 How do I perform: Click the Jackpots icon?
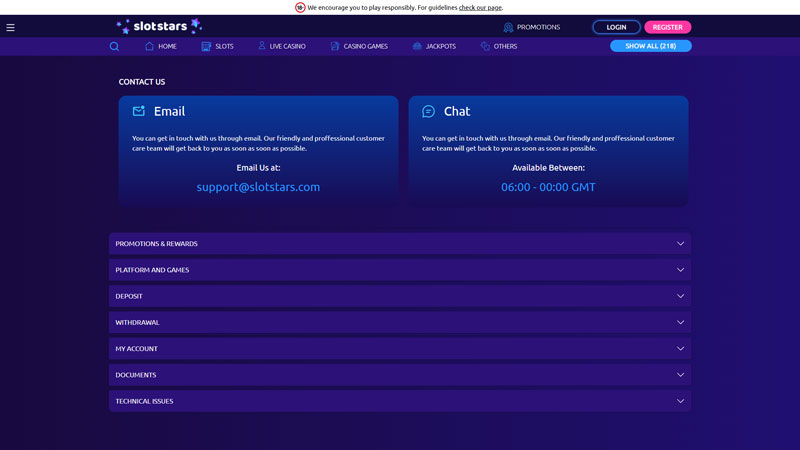tap(417, 46)
